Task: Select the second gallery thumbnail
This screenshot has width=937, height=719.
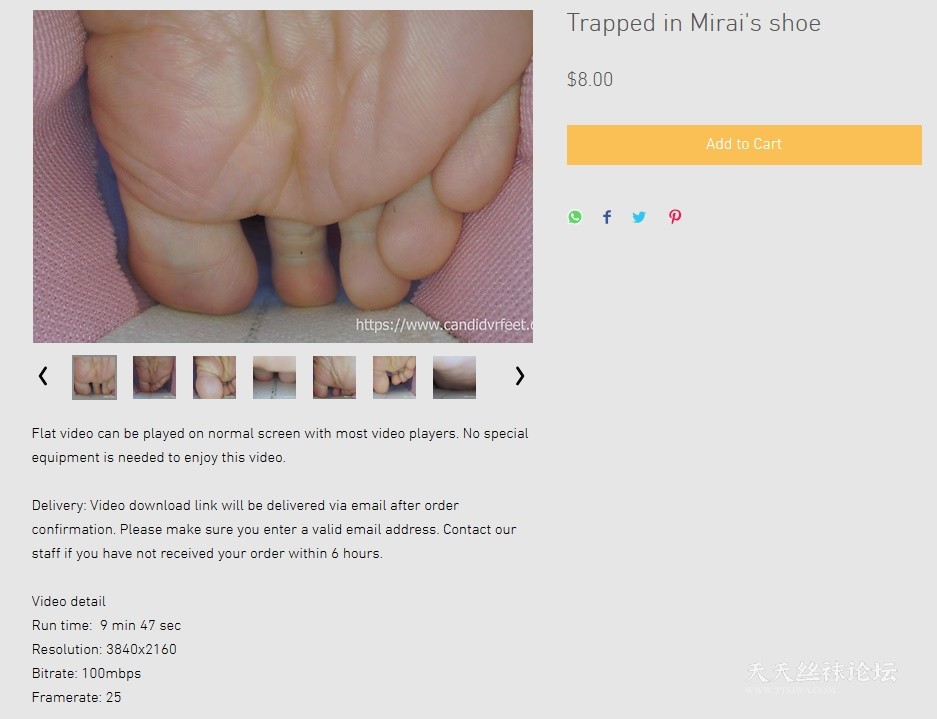Action: [154, 377]
